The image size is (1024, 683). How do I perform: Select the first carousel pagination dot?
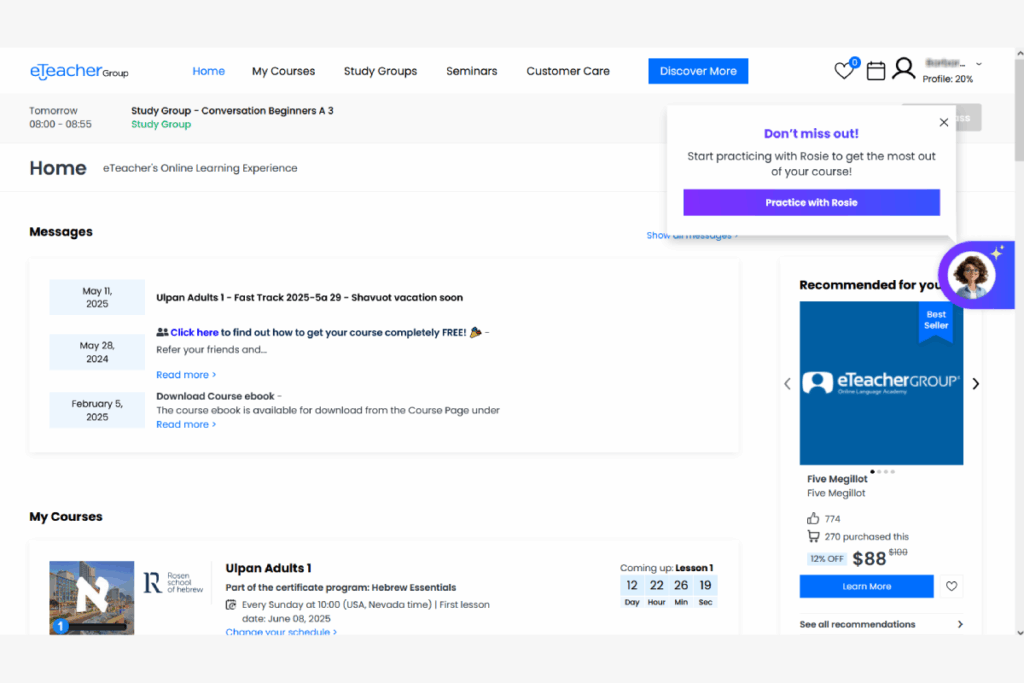[x=872, y=471]
